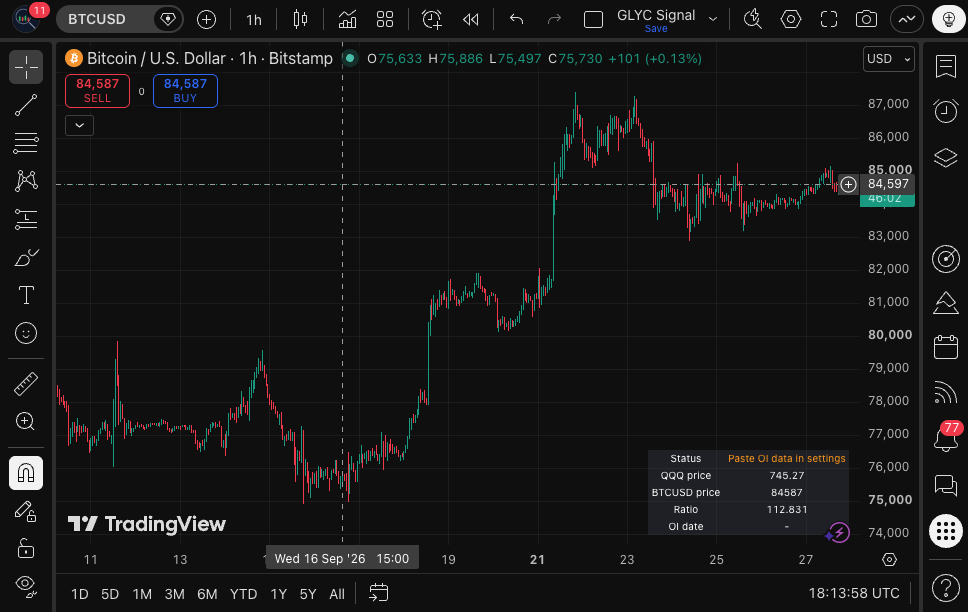968x612 pixels.
Task: Toggle stay in drawing mode
Action: [26, 511]
